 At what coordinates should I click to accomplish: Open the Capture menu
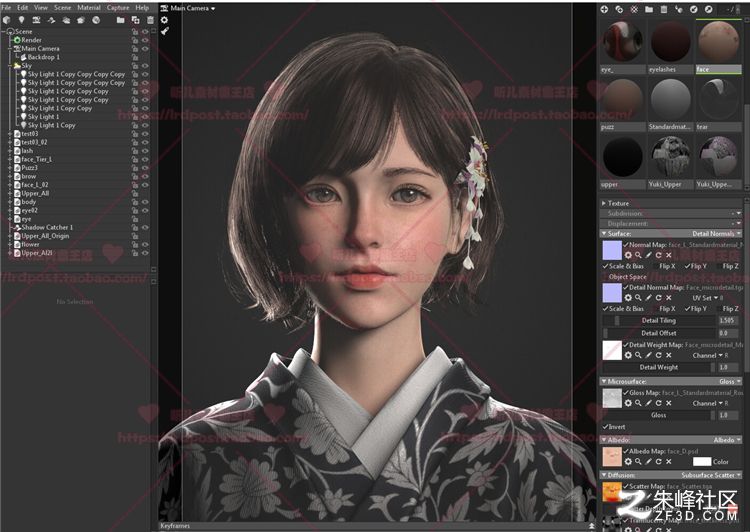coord(118,8)
